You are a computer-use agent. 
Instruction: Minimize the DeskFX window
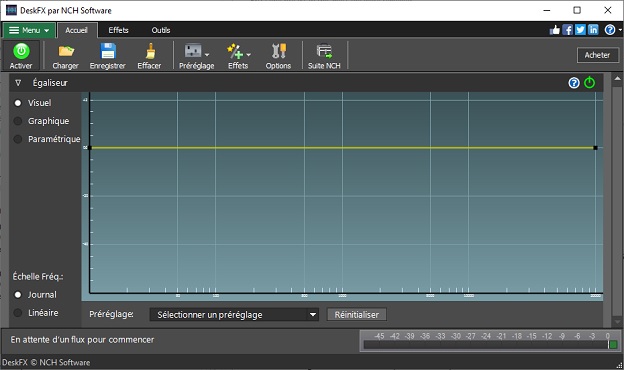[547, 10]
